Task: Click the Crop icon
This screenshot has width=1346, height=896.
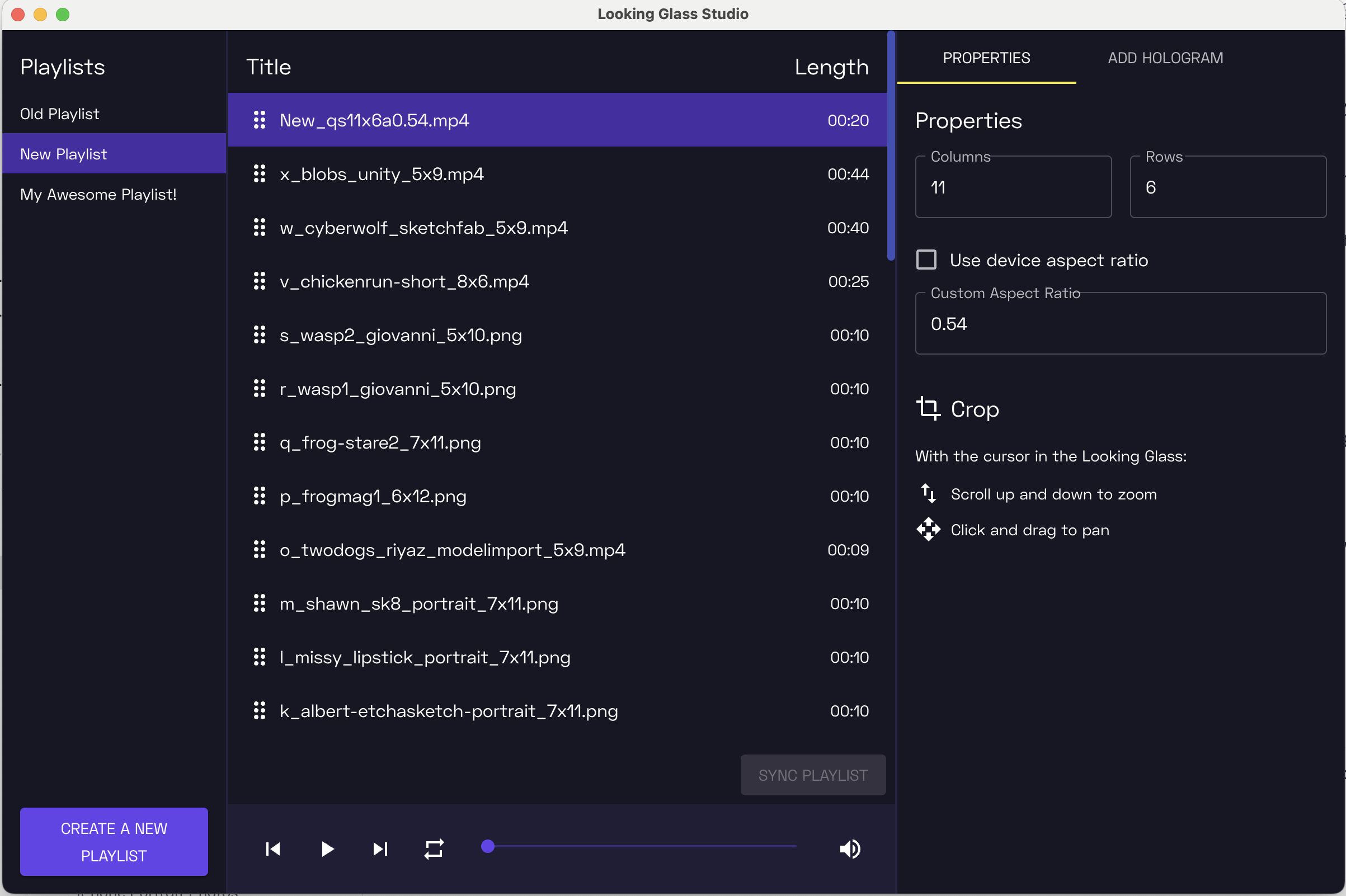Action: 928,409
